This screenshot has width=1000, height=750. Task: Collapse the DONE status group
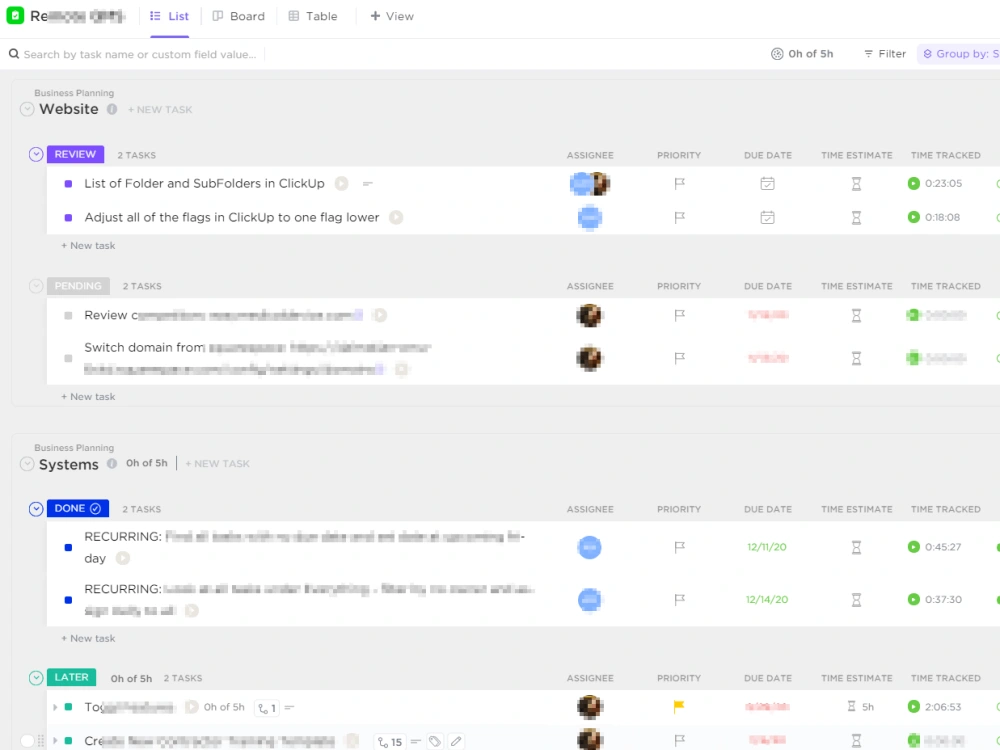coord(36,509)
